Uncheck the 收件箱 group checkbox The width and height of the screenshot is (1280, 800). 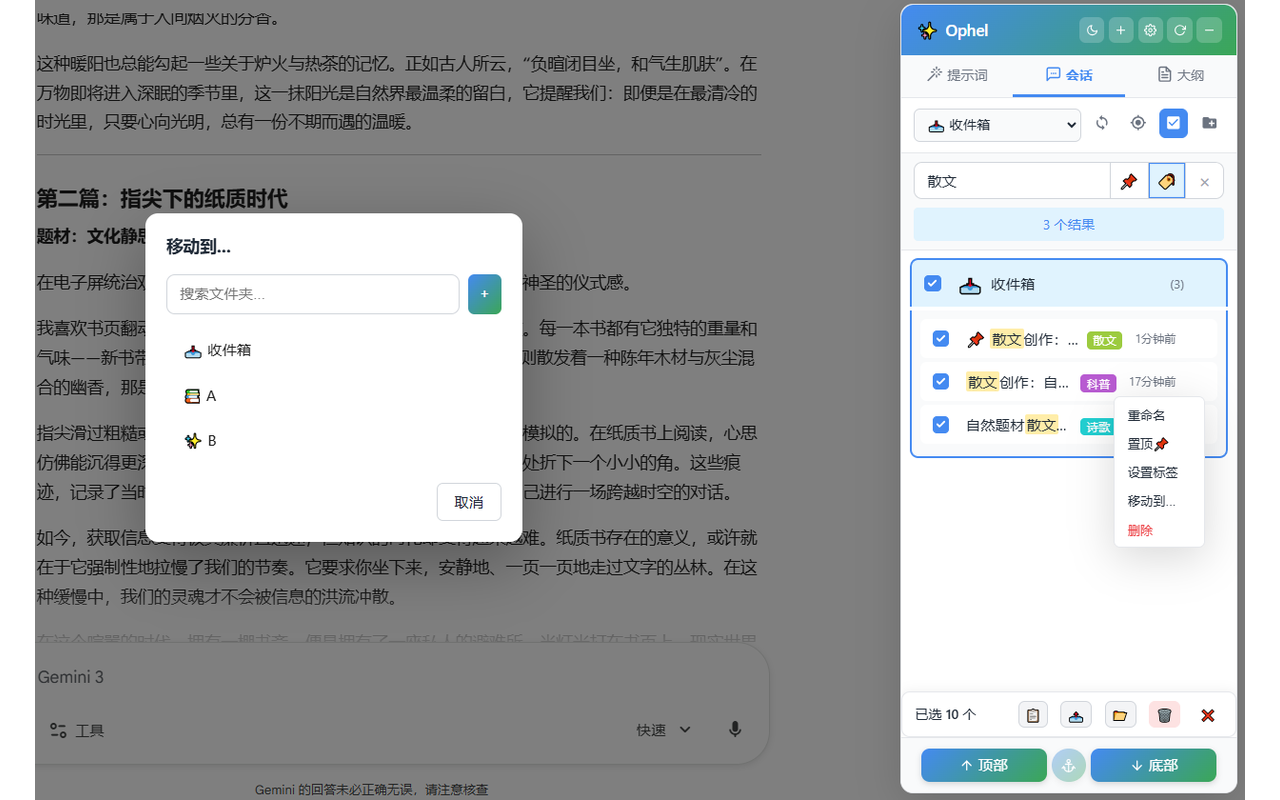coord(932,283)
